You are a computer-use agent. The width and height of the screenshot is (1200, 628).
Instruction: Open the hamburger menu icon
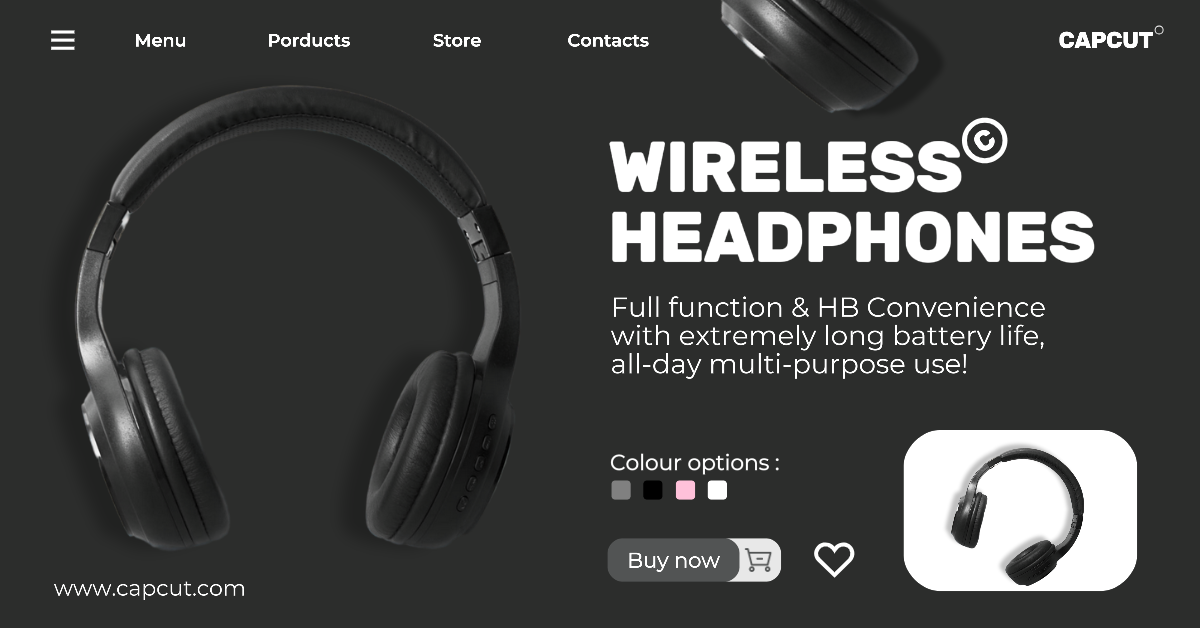tap(63, 40)
